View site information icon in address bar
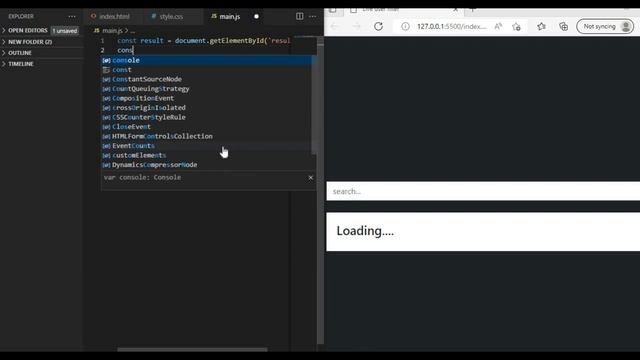 405,27
